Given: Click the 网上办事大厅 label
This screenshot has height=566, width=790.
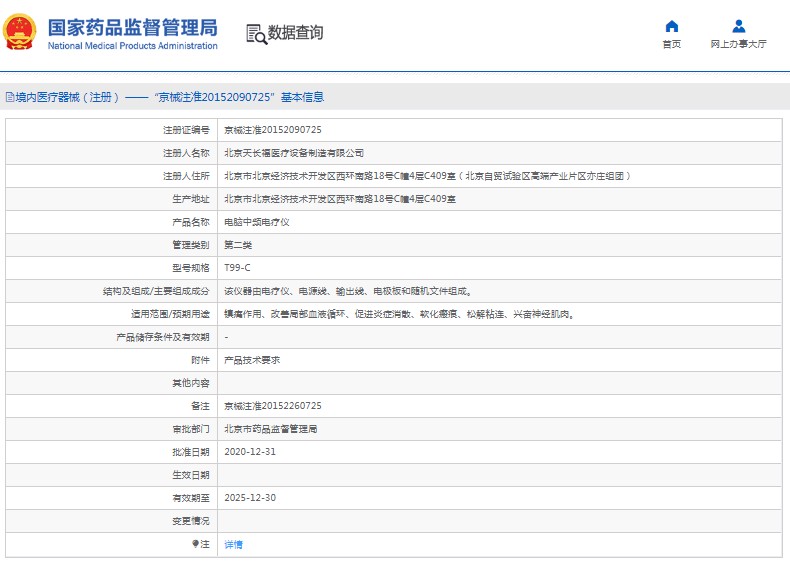Looking at the screenshot, I should click(739, 44).
